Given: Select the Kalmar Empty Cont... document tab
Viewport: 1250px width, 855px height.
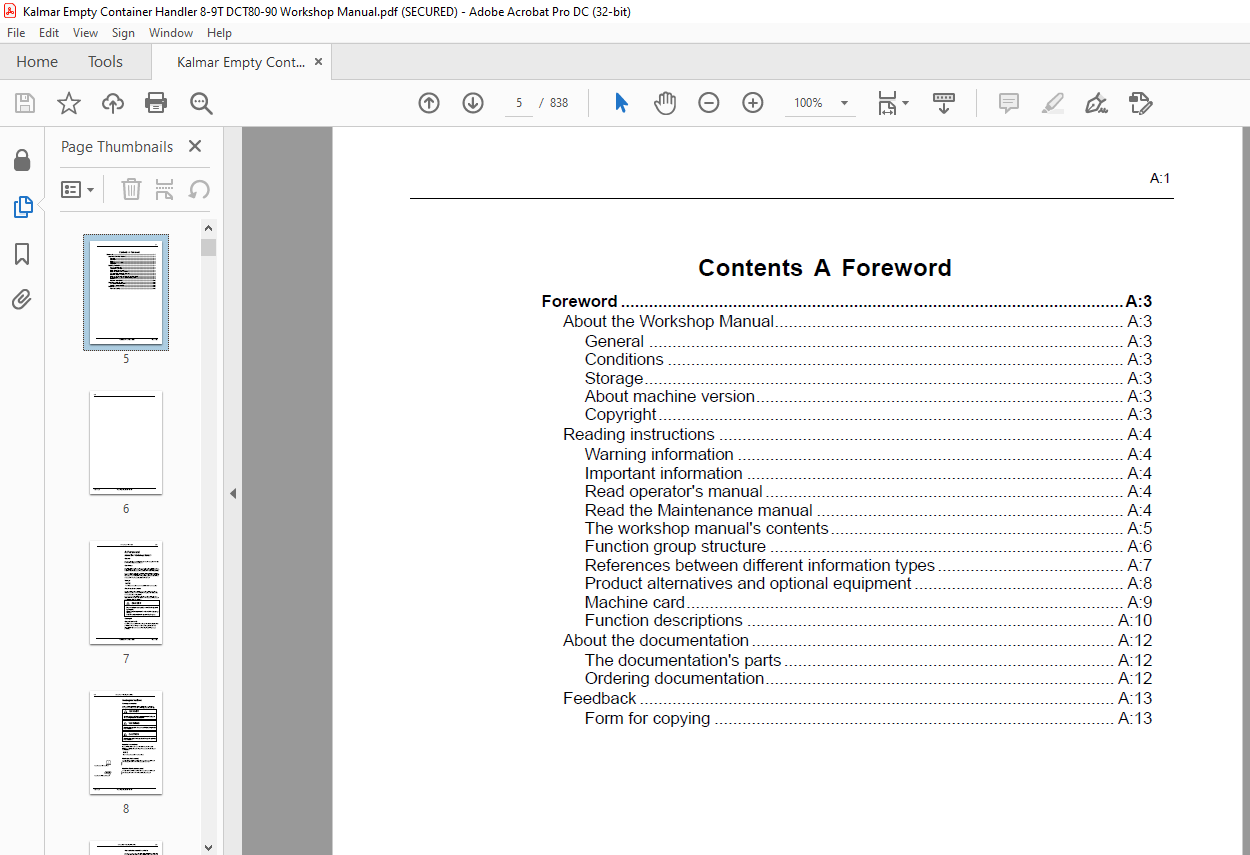Looking at the screenshot, I should [x=241, y=62].
